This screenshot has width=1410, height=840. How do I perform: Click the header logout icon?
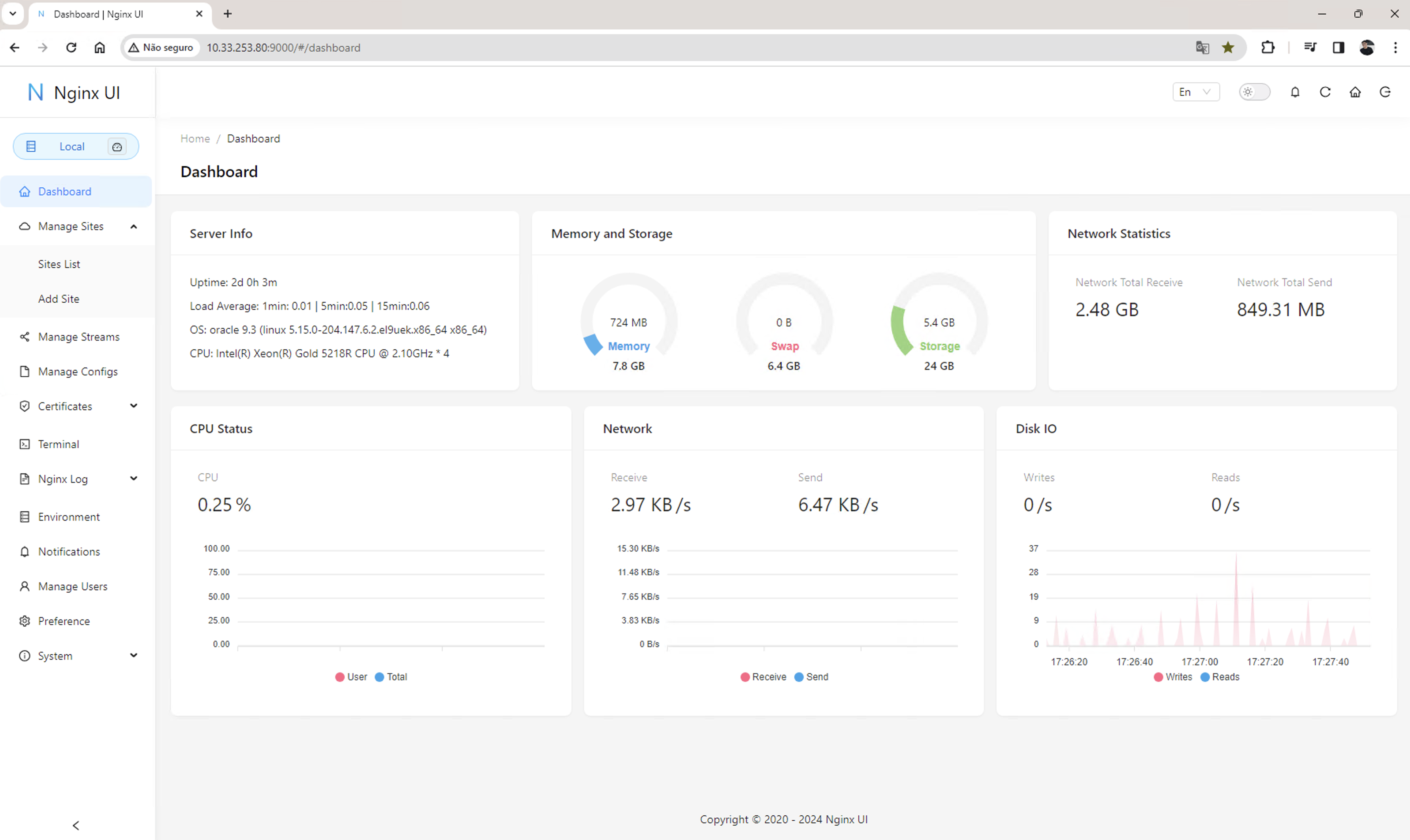(x=1385, y=92)
